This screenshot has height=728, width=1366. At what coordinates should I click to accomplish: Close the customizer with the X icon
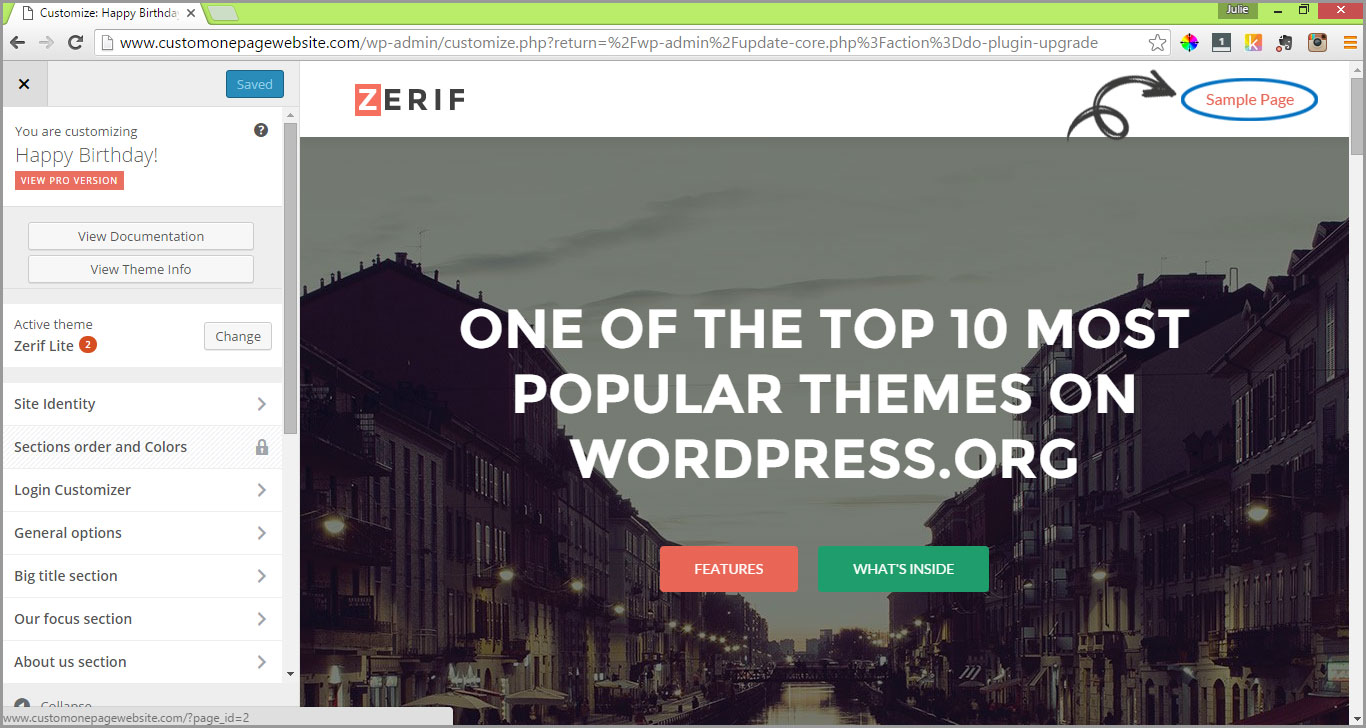click(x=24, y=84)
